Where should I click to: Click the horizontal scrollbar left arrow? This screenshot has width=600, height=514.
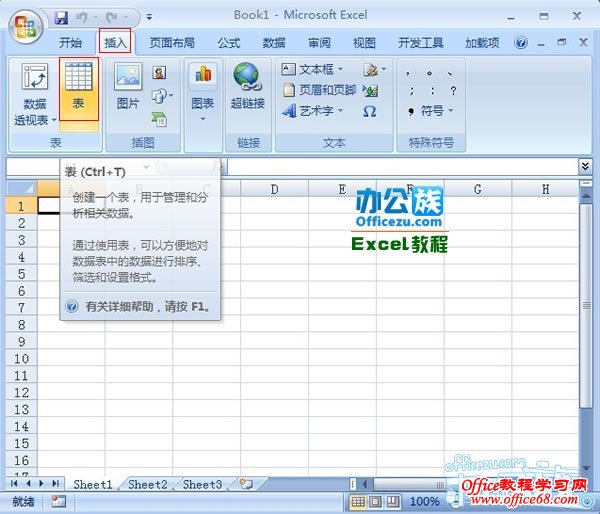(365, 484)
